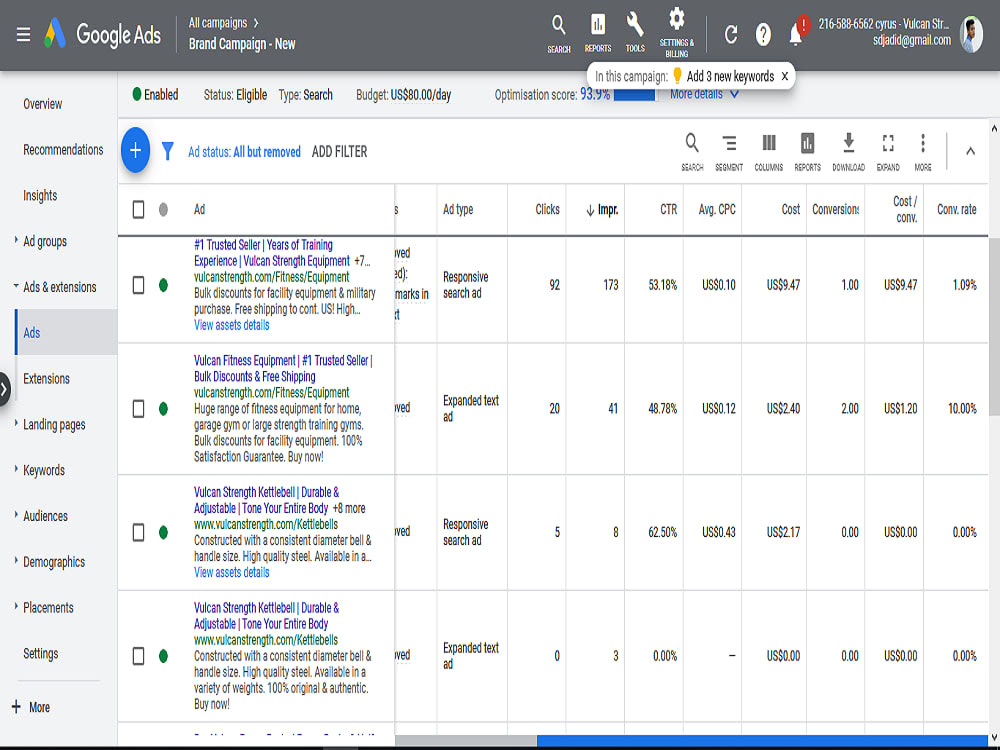Select the Kettlebell expanded text ad checkbox

coord(138,656)
